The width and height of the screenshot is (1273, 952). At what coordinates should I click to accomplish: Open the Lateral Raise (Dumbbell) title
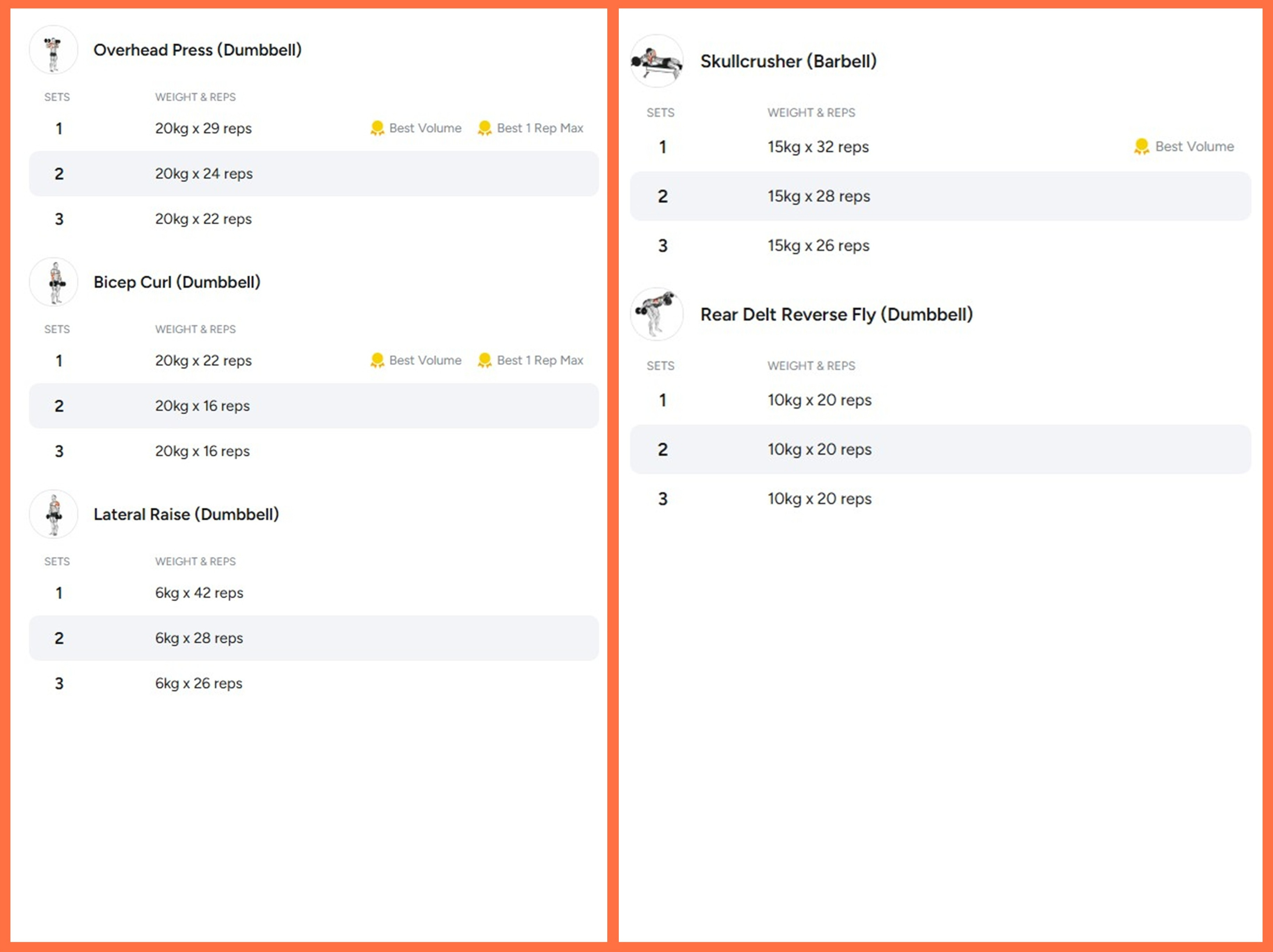pos(186,514)
